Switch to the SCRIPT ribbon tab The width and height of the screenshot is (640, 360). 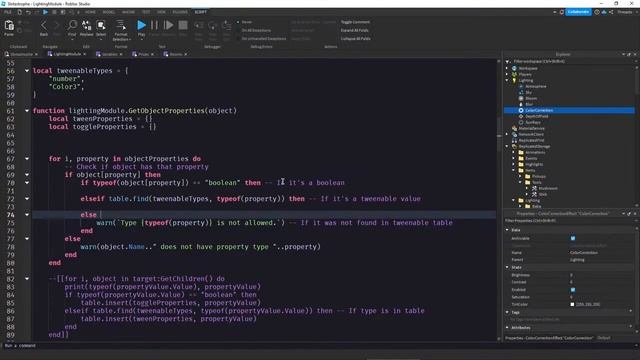pos(200,12)
